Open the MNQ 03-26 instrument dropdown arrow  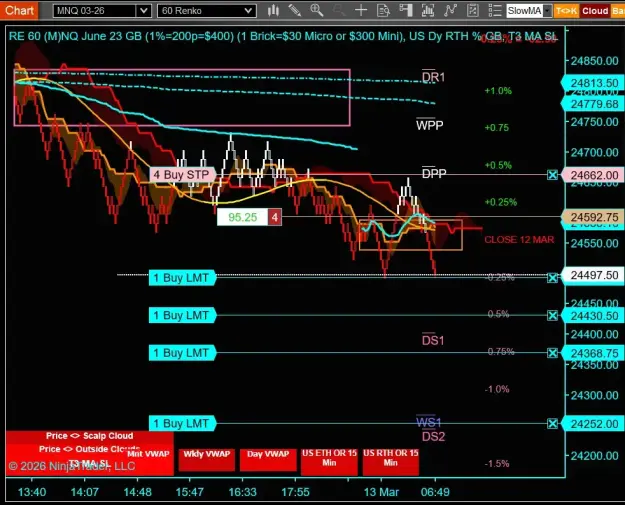coord(144,11)
